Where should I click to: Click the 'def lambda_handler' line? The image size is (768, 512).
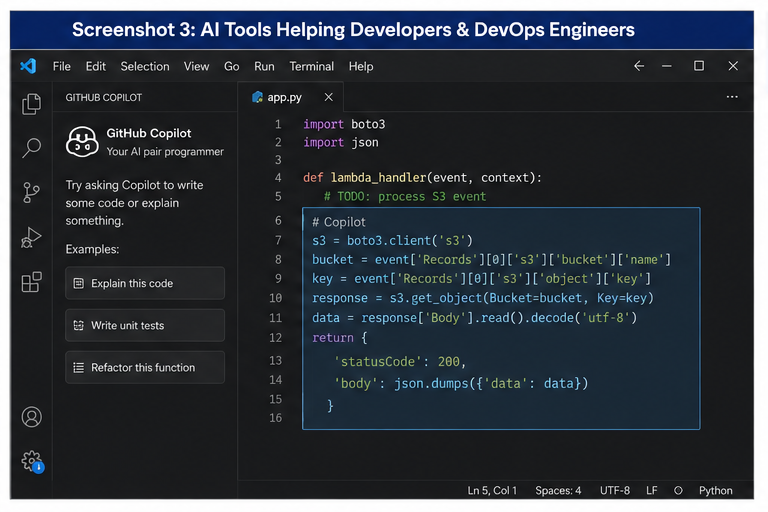coord(422,177)
